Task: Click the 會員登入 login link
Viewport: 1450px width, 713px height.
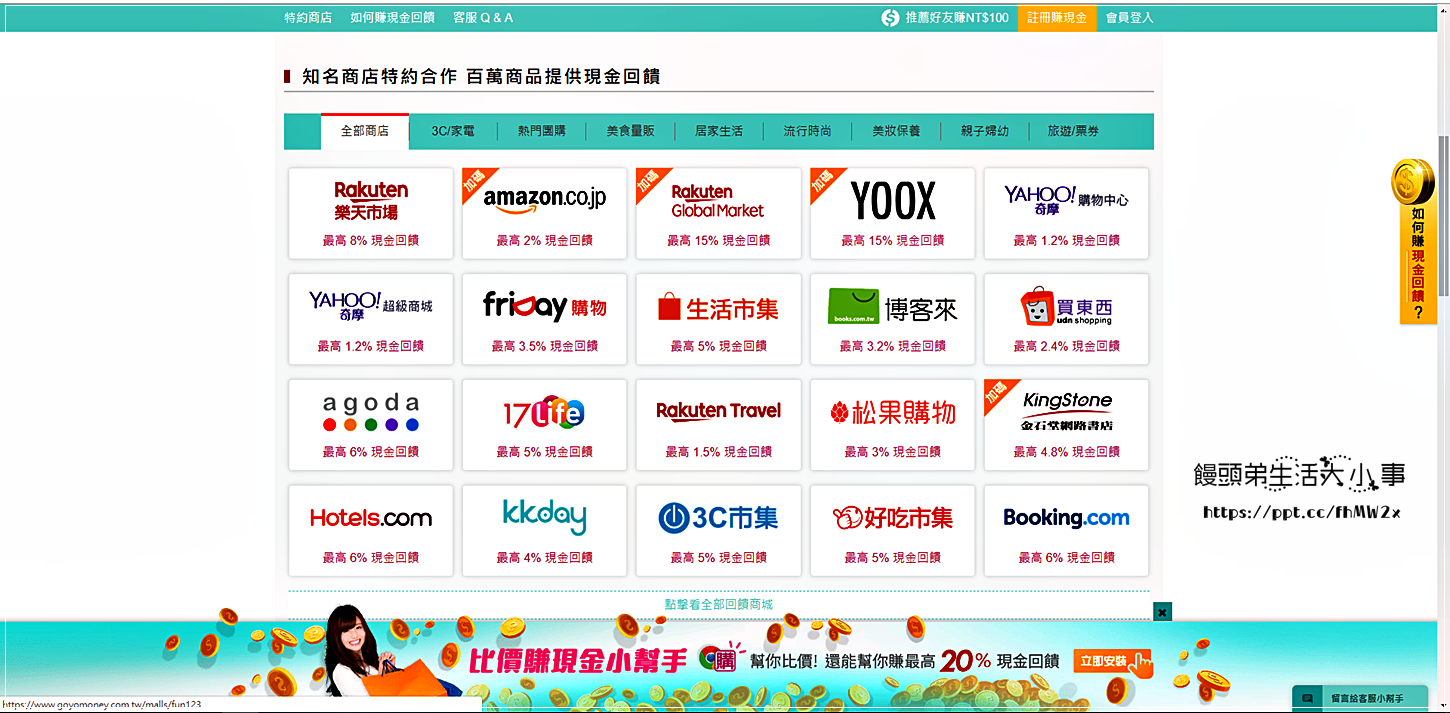Action: [x=1129, y=17]
